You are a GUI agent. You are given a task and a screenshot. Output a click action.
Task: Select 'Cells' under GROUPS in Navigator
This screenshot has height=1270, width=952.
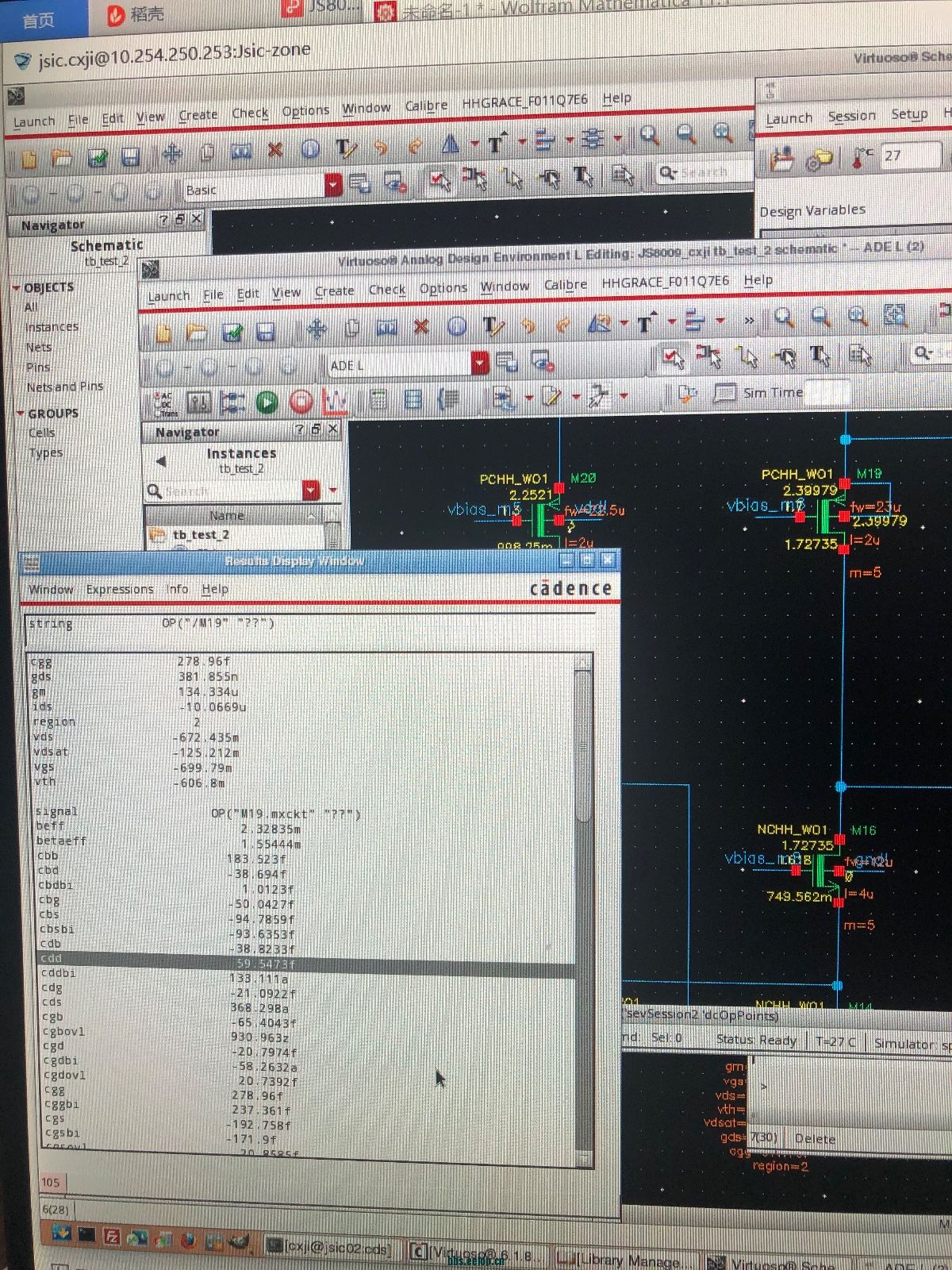[42, 433]
